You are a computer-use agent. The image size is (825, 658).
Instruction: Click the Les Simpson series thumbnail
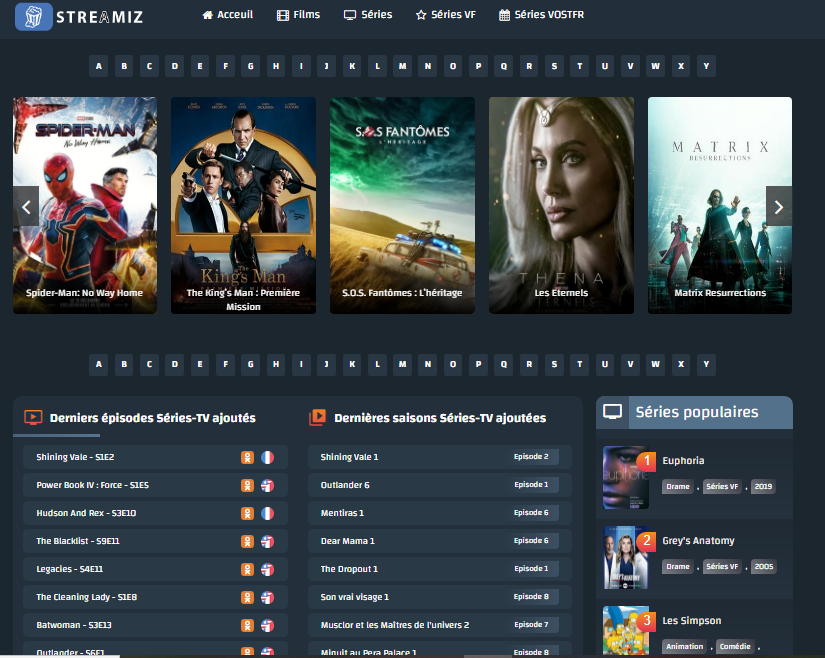point(626,630)
